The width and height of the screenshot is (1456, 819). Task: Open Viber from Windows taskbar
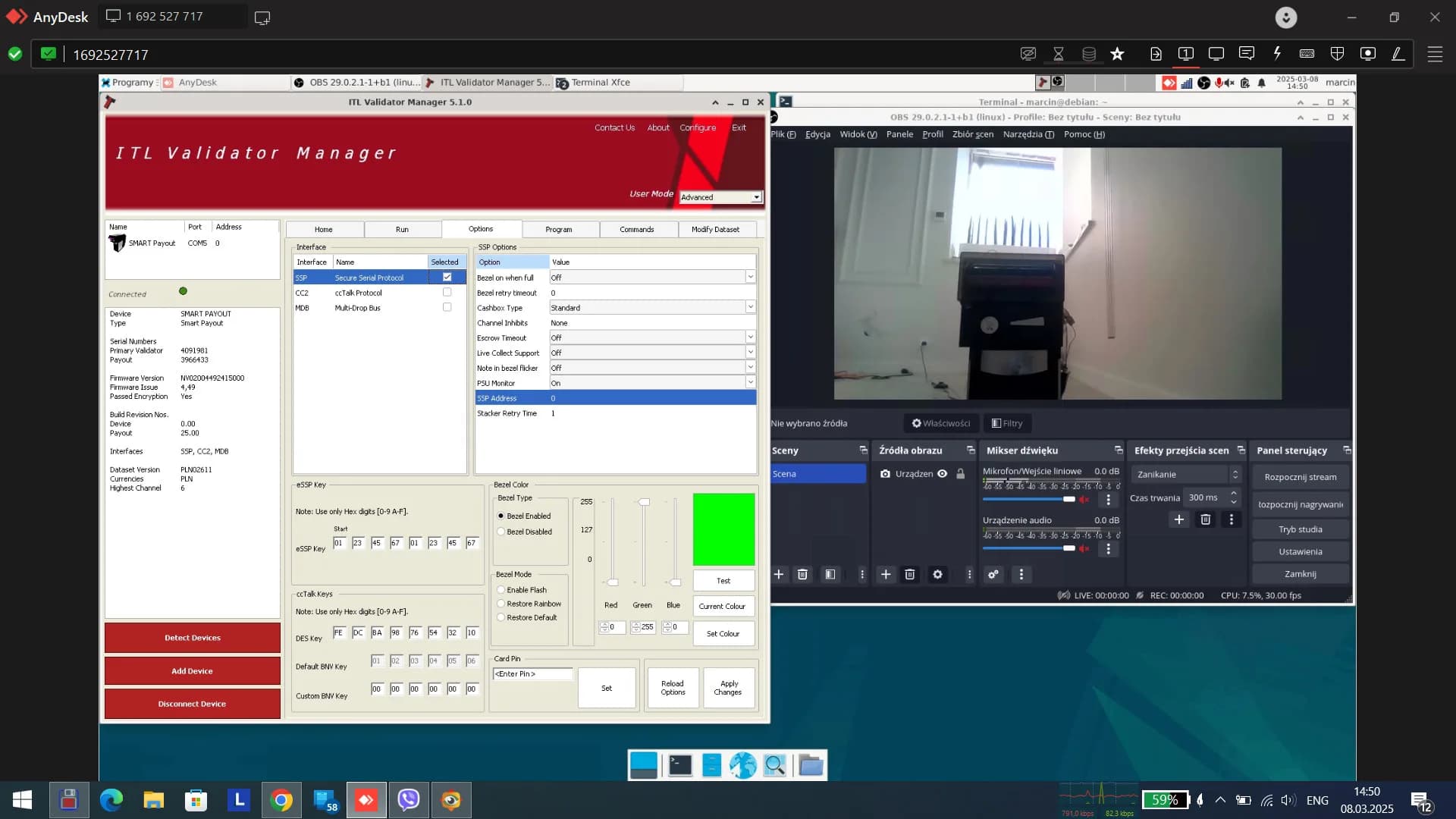pos(409,800)
